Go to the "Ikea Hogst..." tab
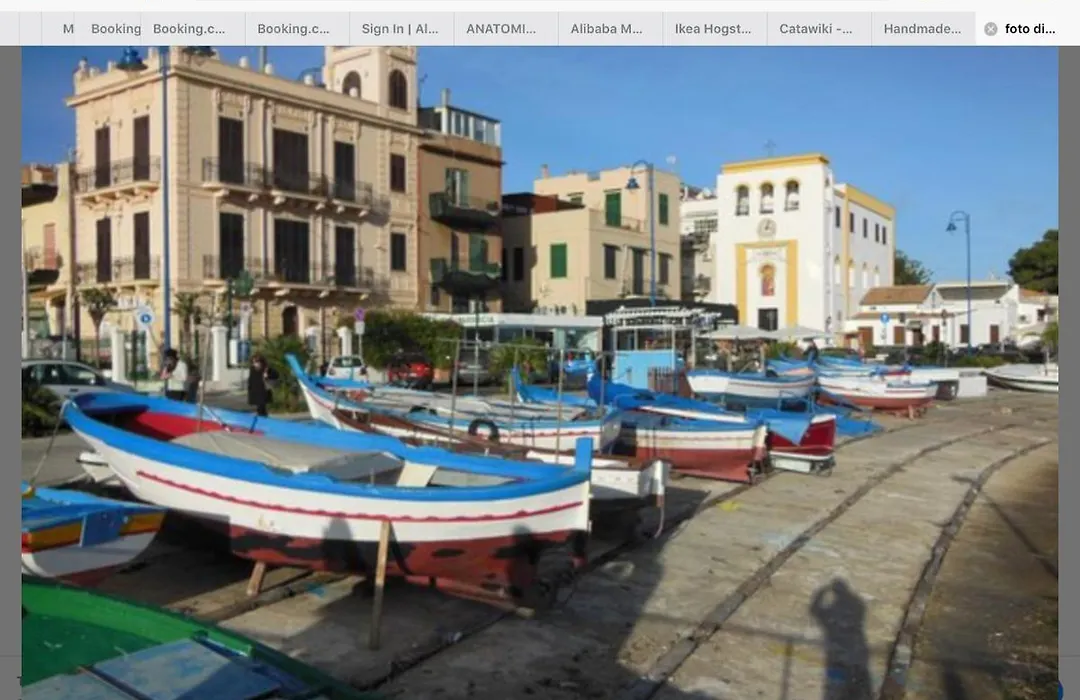Image resolution: width=1080 pixels, height=700 pixels. [713, 29]
